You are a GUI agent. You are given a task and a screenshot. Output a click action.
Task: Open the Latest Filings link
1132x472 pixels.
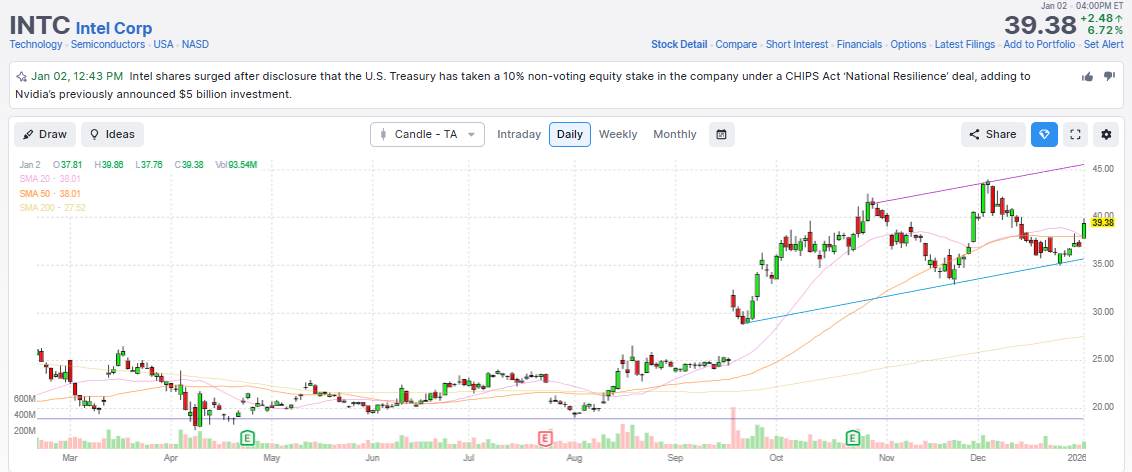[965, 44]
